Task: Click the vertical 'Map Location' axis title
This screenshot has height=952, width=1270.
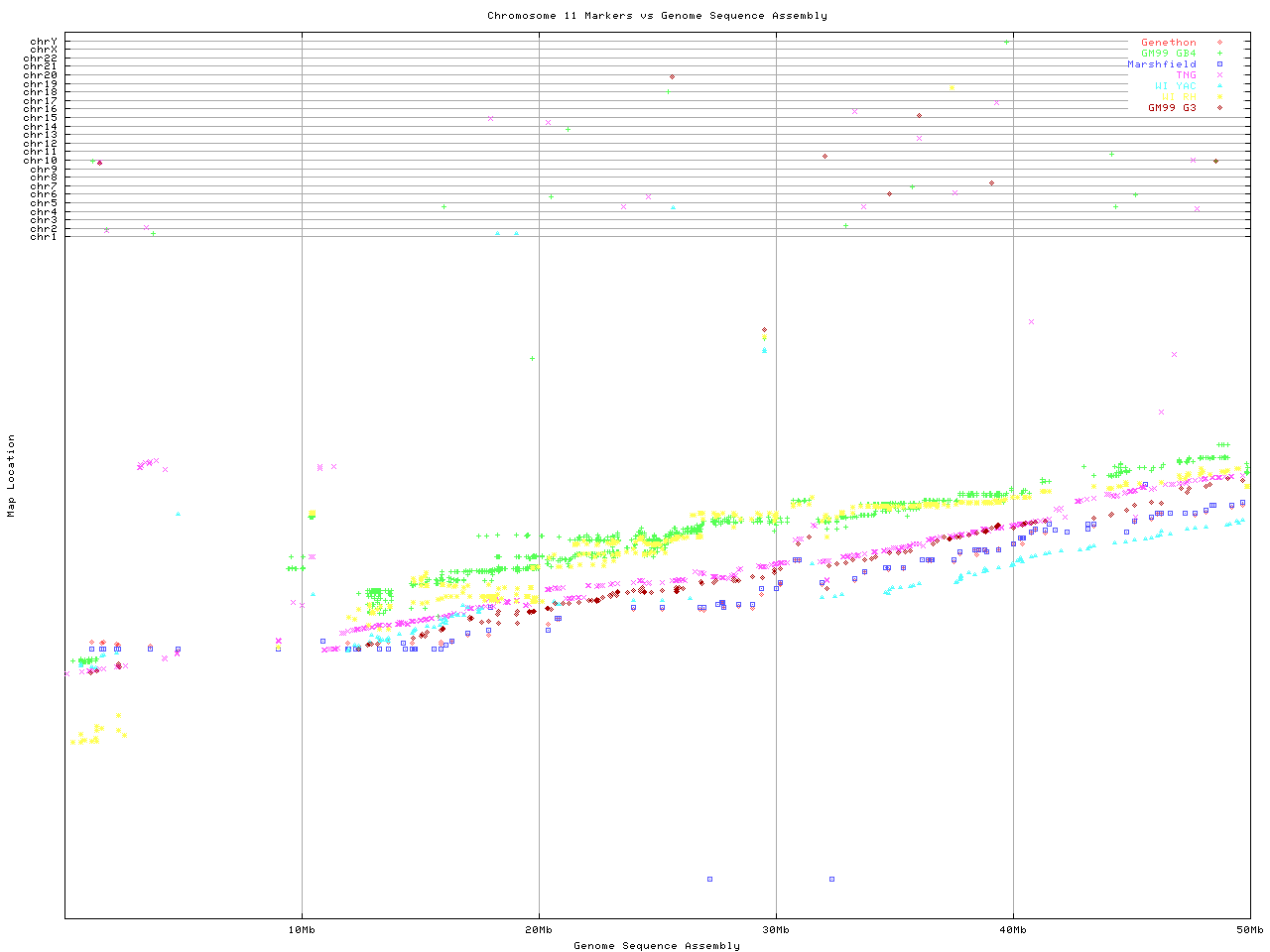Action: tap(12, 476)
